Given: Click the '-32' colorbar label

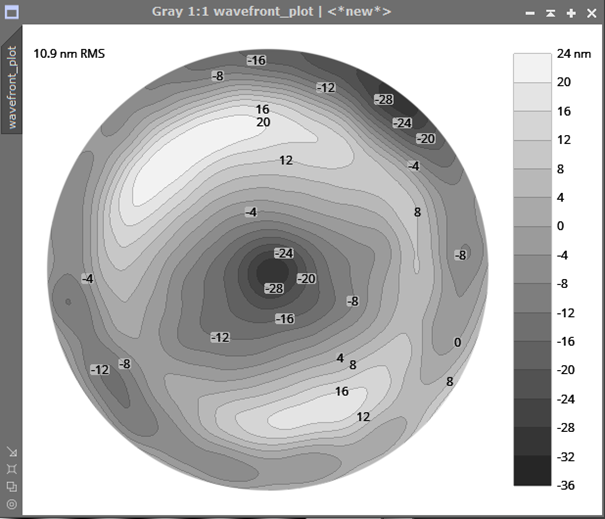Looking at the screenshot, I should coord(566,457).
